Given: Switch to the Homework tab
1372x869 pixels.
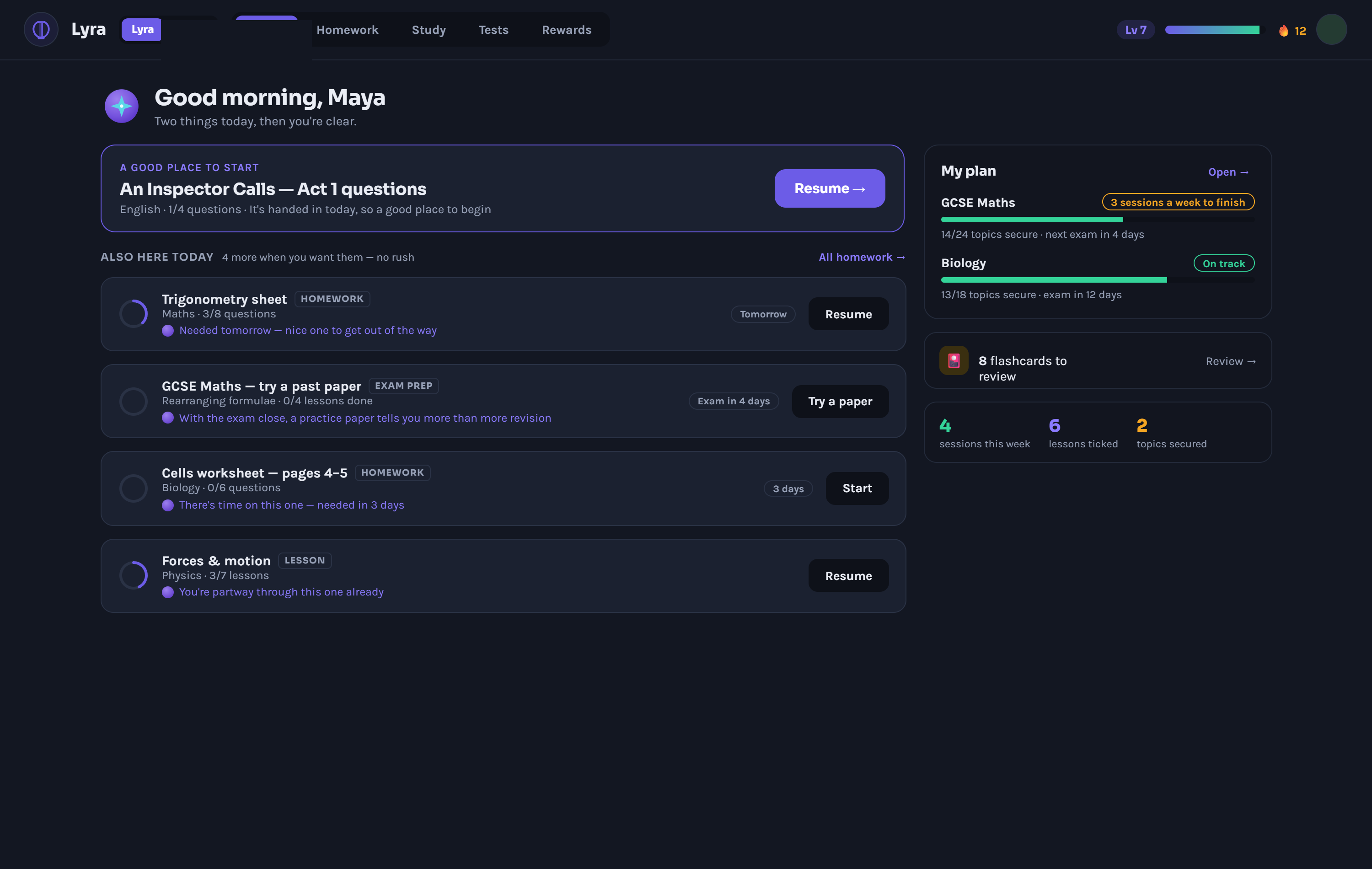Looking at the screenshot, I should tap(348, 30).
